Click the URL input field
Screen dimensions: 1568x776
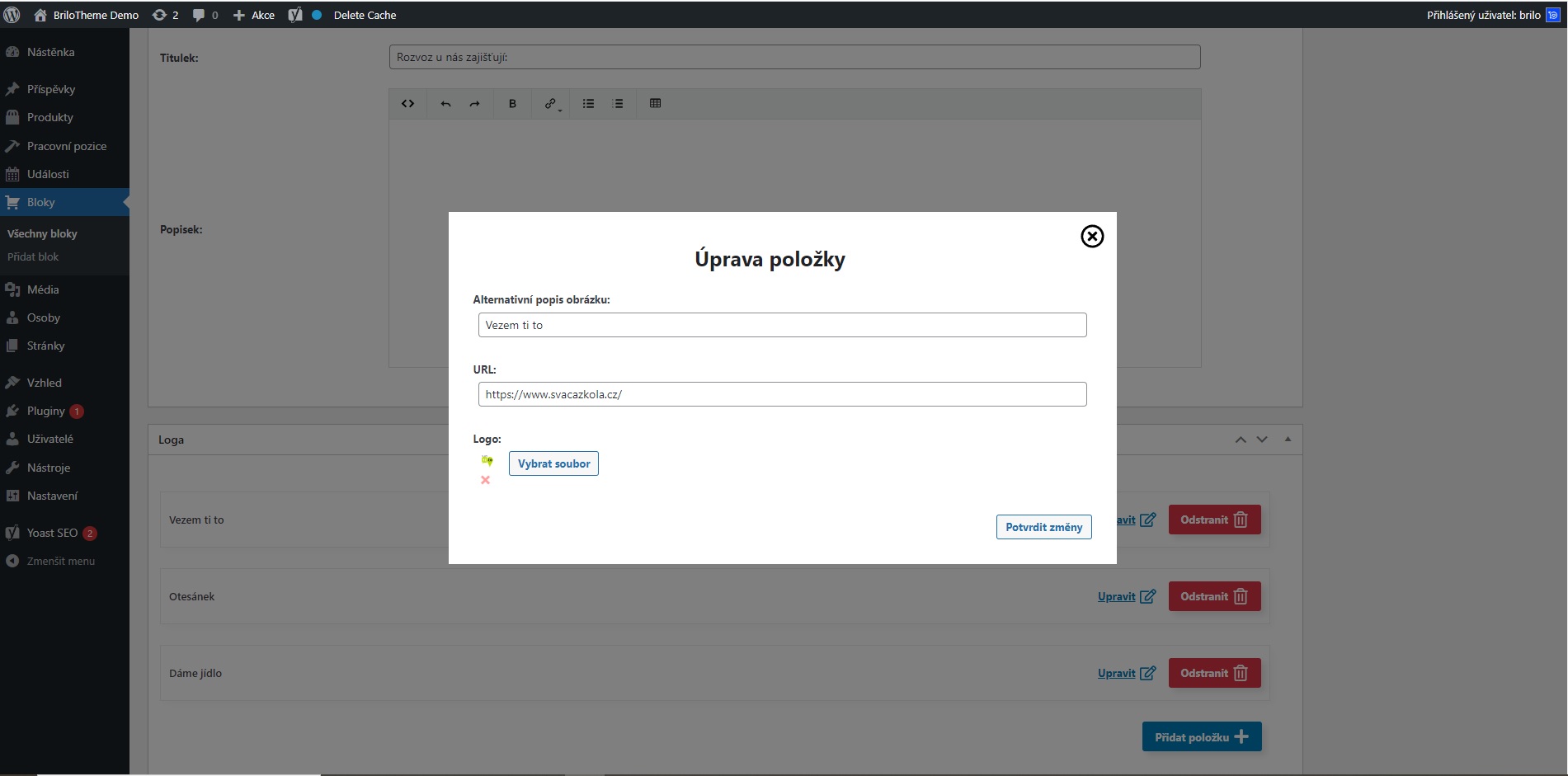(782, 394)
